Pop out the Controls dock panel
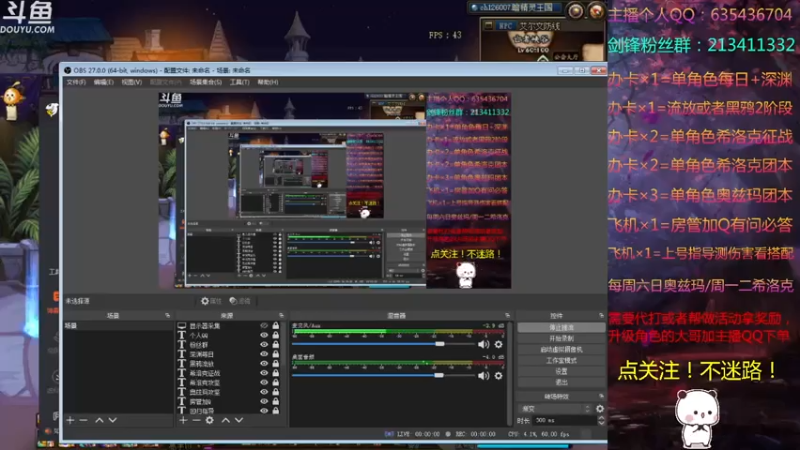 pyautogui.click(x=601, y=315)
